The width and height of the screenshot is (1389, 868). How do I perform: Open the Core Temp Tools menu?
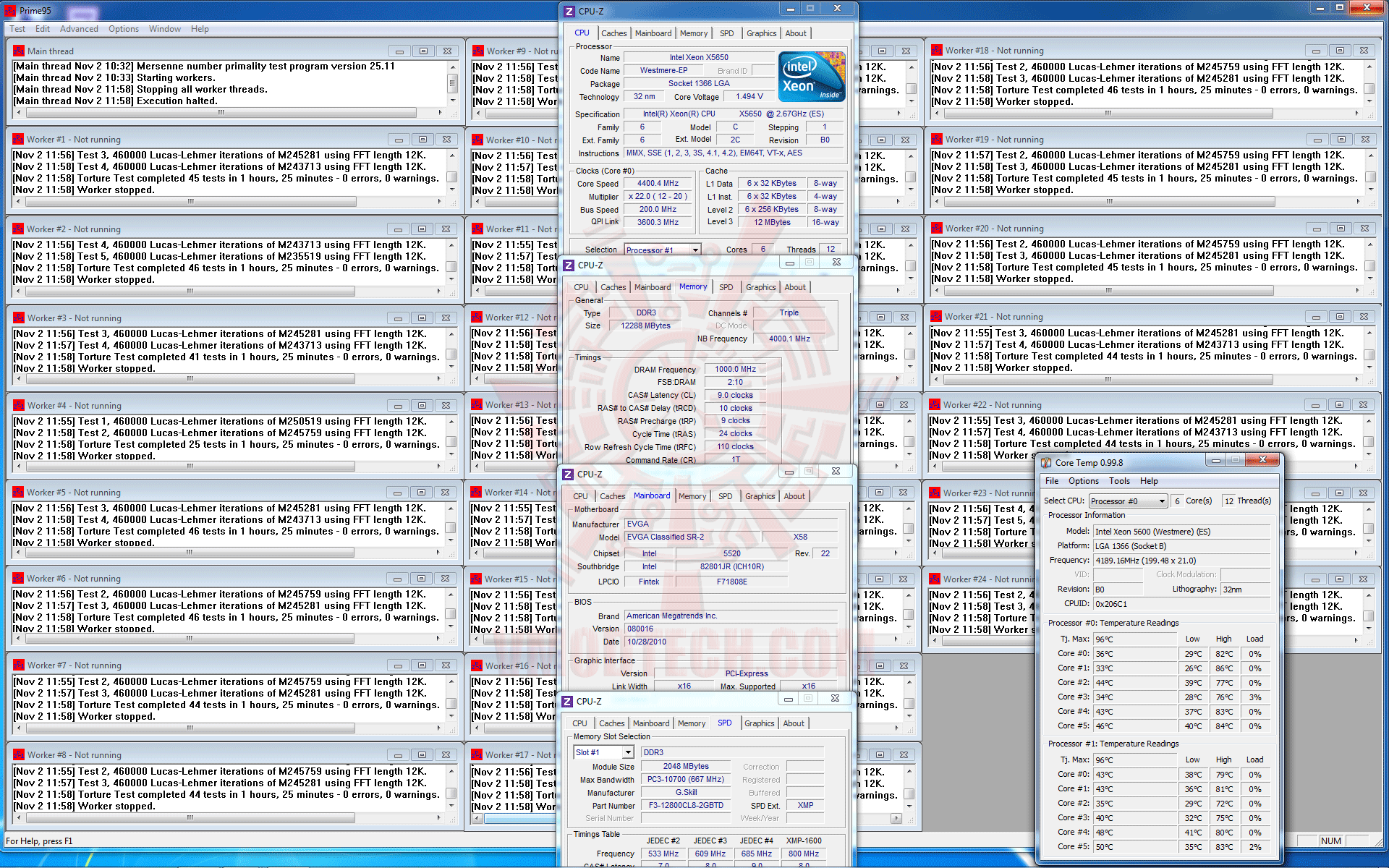[1119, 481]
